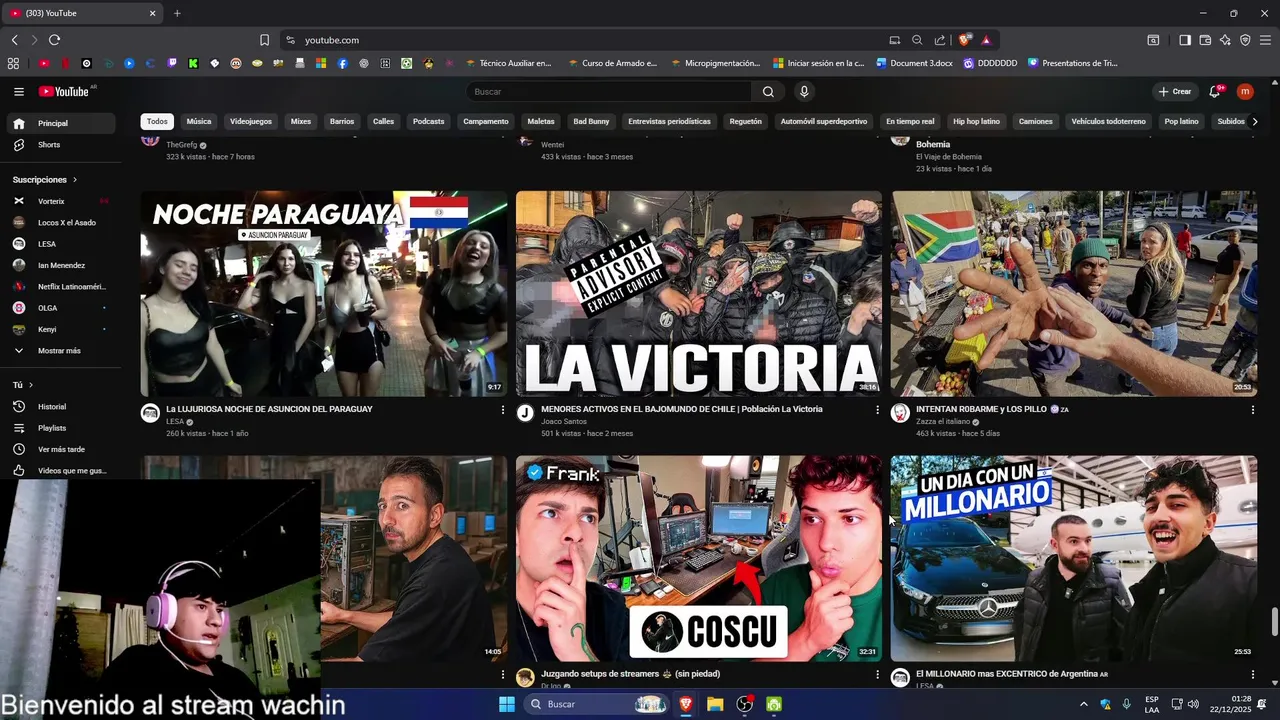The image size is (1280, 720).
Task: Open options for Juzgando setups video
Action: [x=878, y=675]
